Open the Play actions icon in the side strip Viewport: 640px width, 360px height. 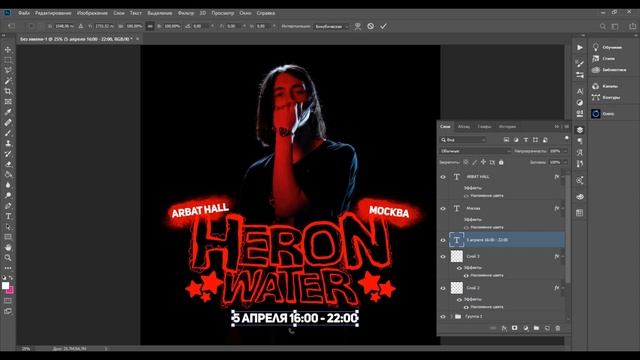[x=580, y=47]
